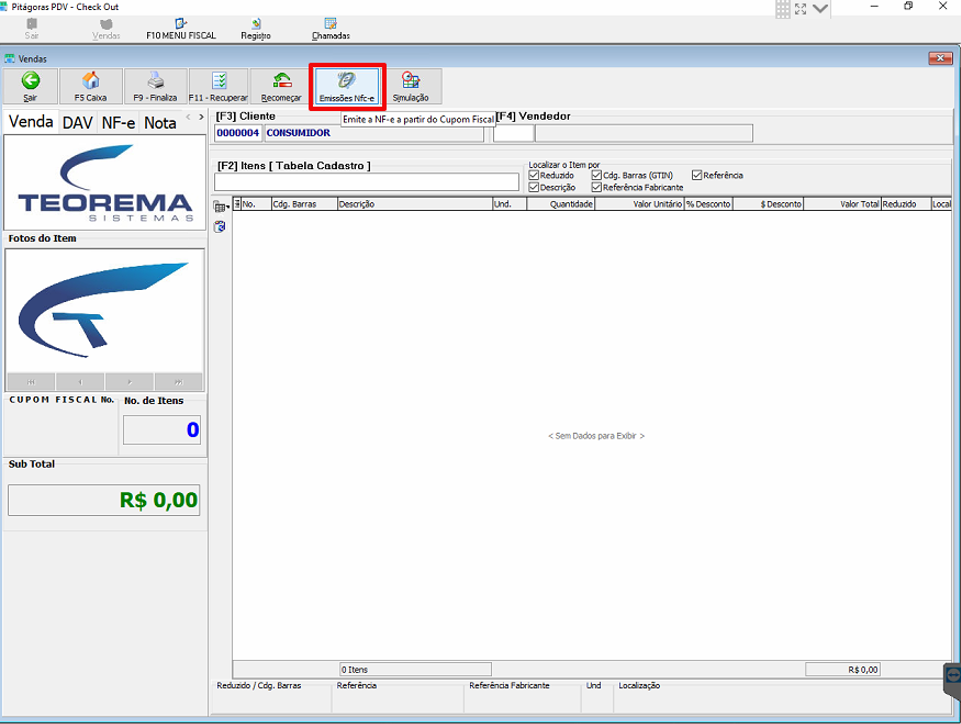Click the green Sair back-arrow button in Vendas
This screenshot has height=724, width=961.
coord(31,86)
